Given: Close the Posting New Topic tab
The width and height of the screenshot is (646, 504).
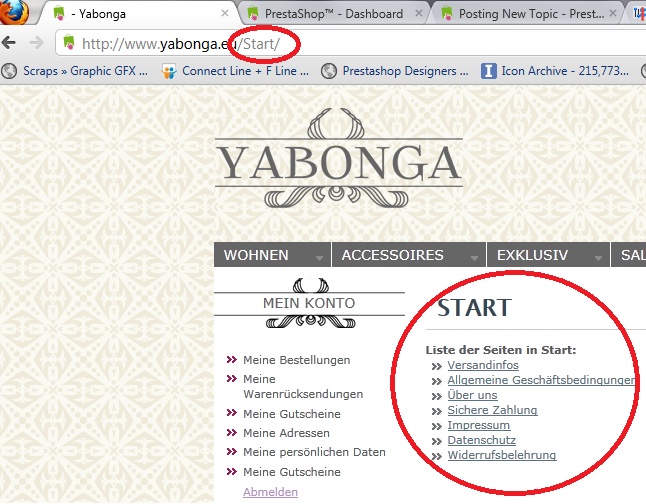Looking at the screenshot, I should [613, 13].
